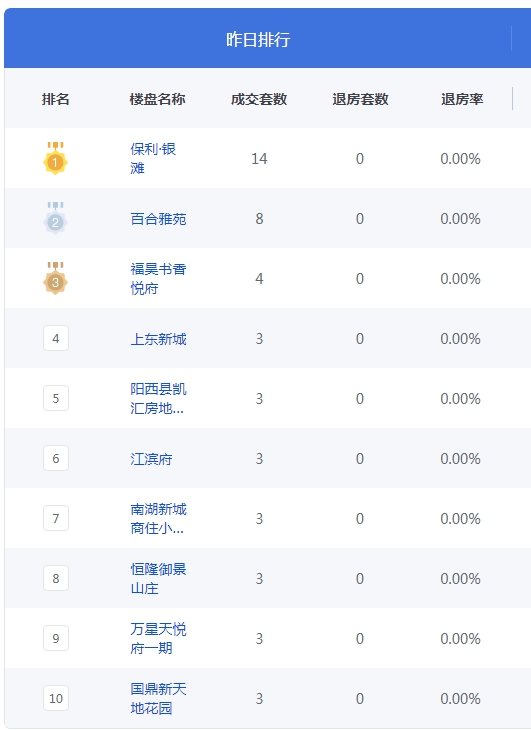This screenshot has width=531, height=730.
Task: Click the rank 6 number badge
Action: (x=56, y=458)
